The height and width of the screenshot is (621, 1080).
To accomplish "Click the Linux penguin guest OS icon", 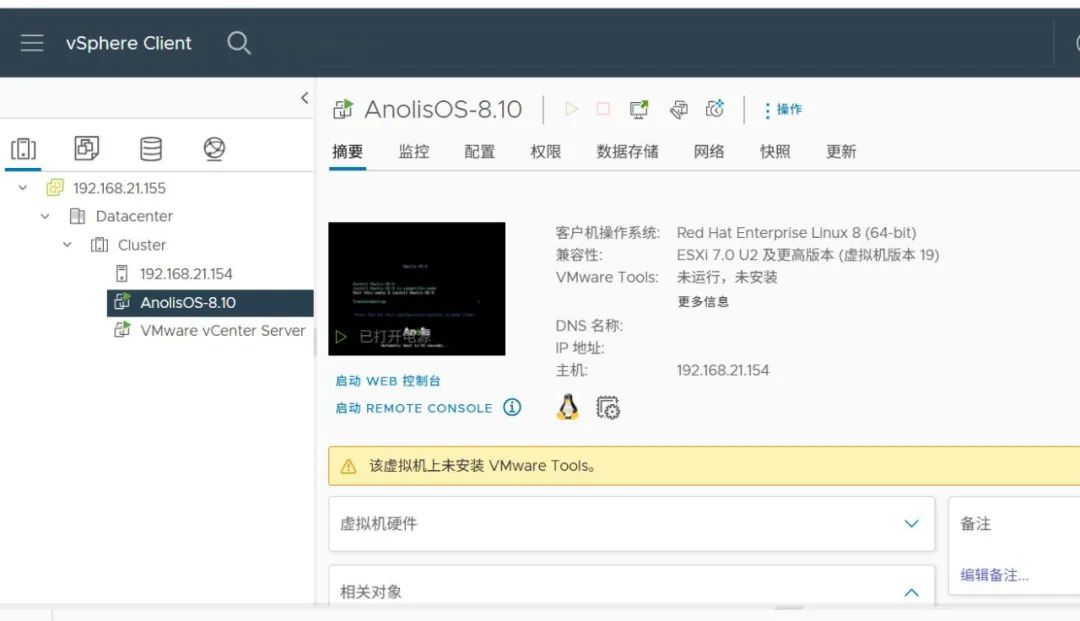I will (x=568, y=407).
